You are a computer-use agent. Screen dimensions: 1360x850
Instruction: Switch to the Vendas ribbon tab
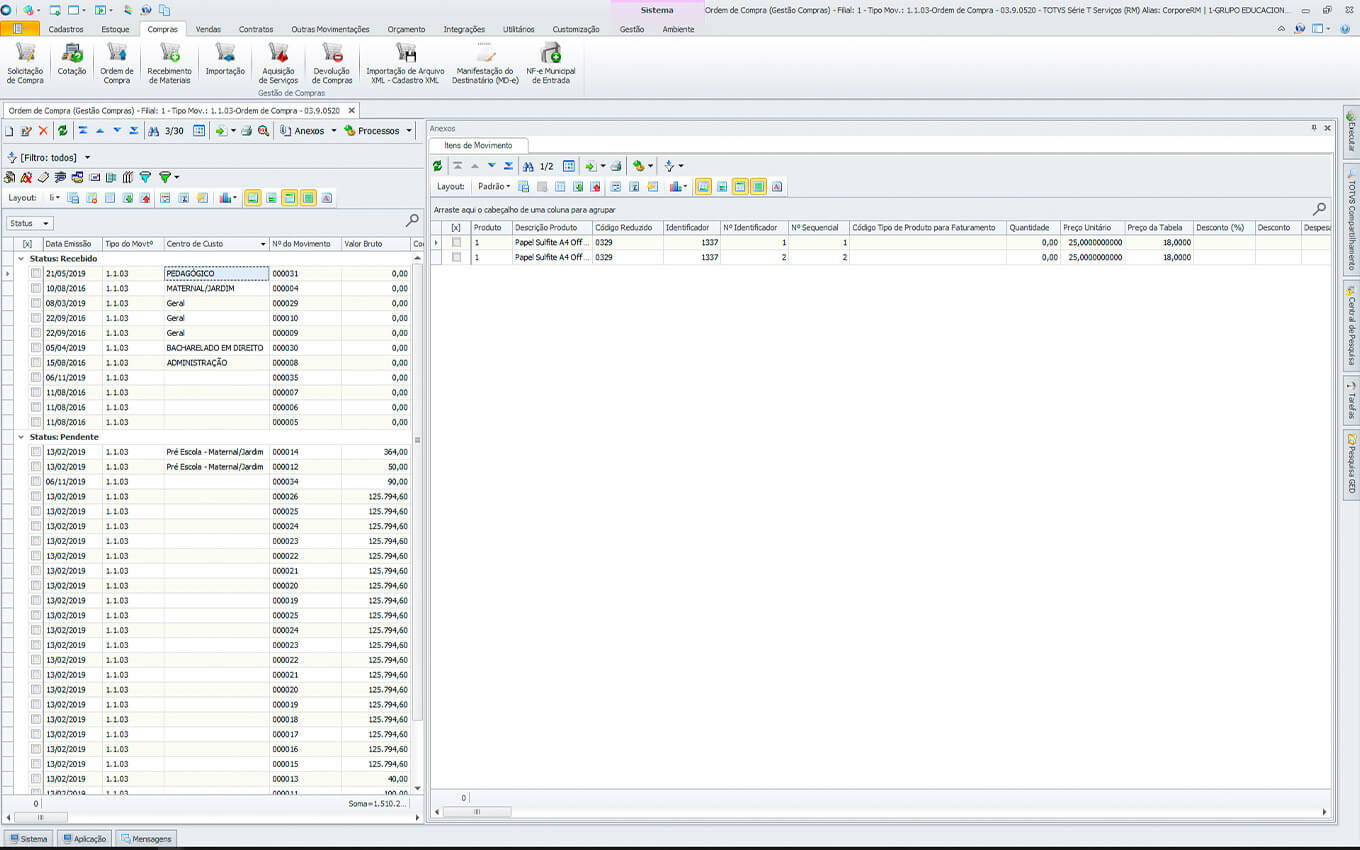click(x=208, y=29)
